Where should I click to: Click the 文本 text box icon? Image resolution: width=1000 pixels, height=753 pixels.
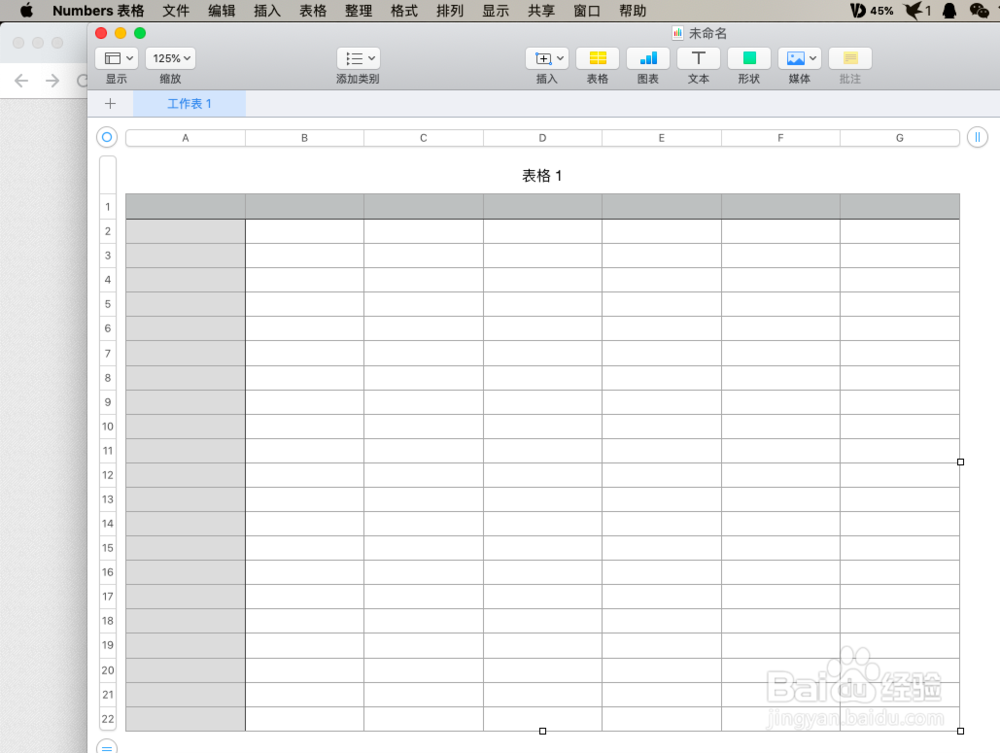(698, 58)
